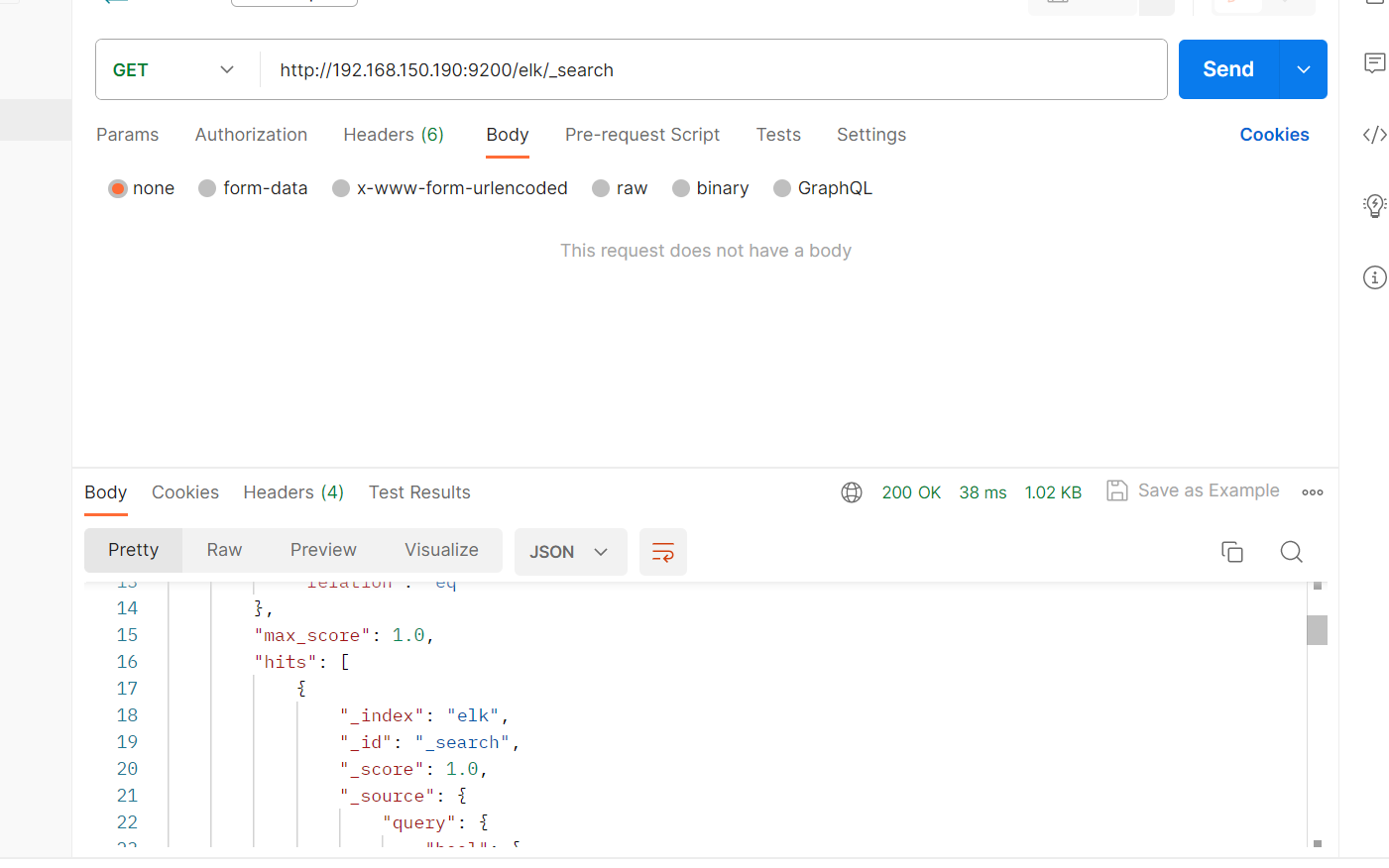Switch to the Tests tab

click(778, 135)
